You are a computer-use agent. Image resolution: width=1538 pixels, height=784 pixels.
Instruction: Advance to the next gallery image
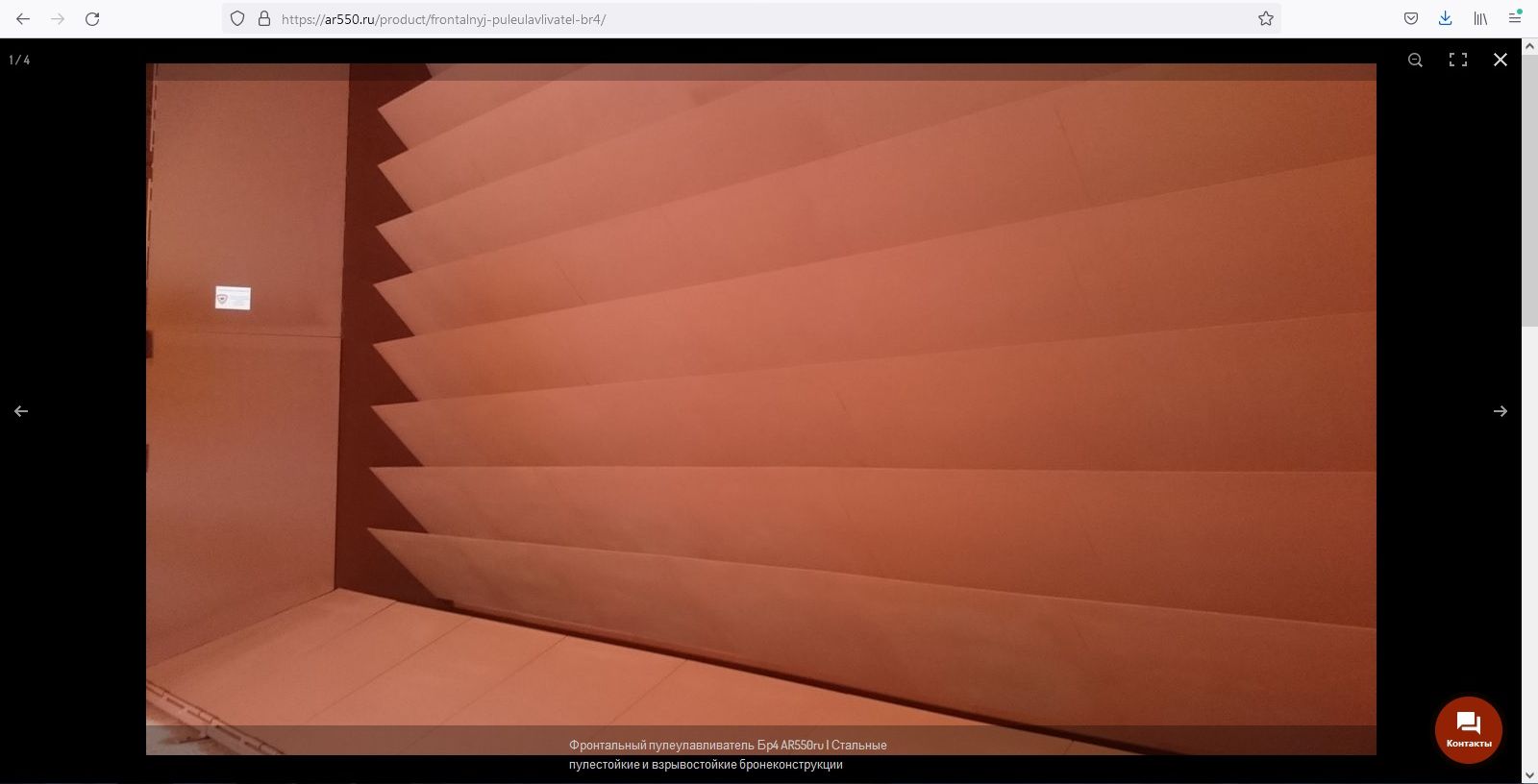pos(1500,411)
